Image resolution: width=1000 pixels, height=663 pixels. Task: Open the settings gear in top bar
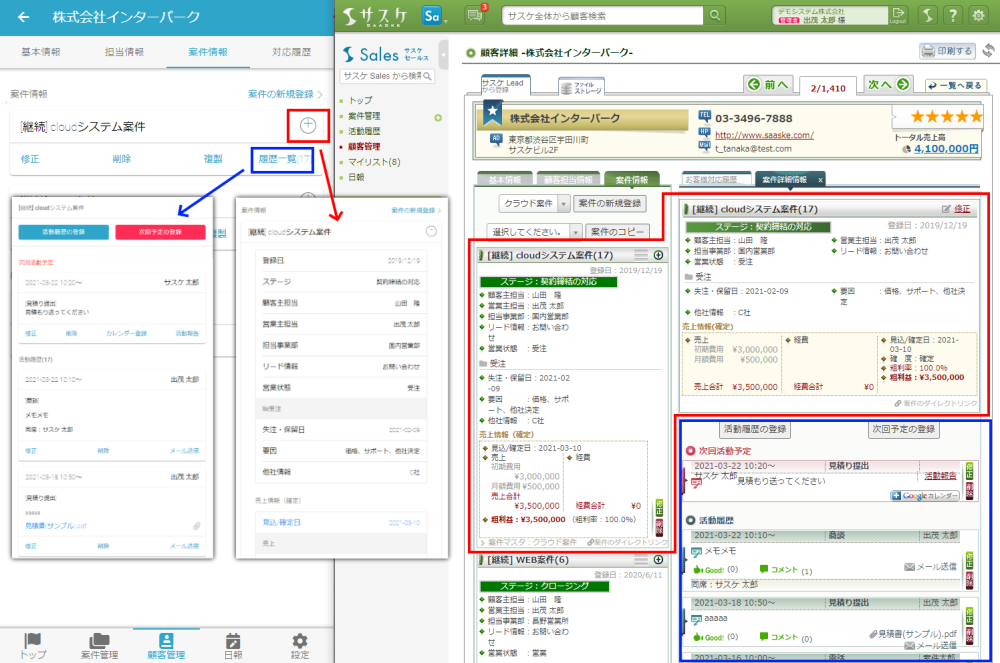point(978,15)
